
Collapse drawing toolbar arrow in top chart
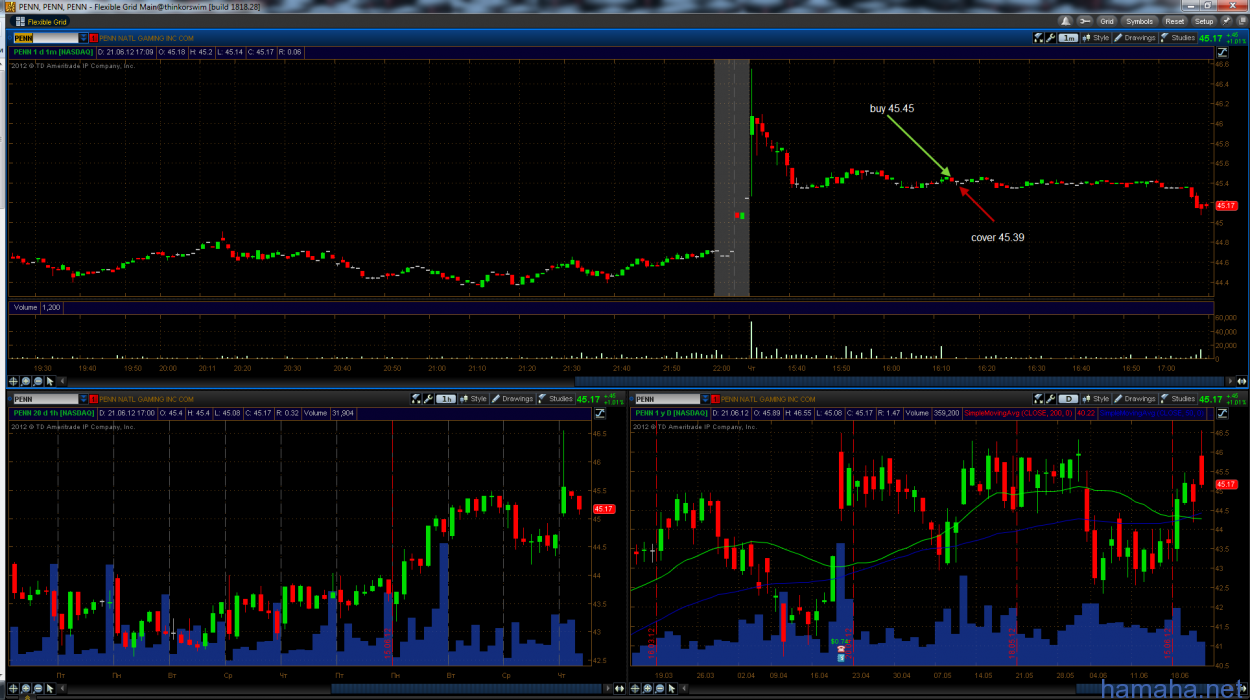(62, 381)
